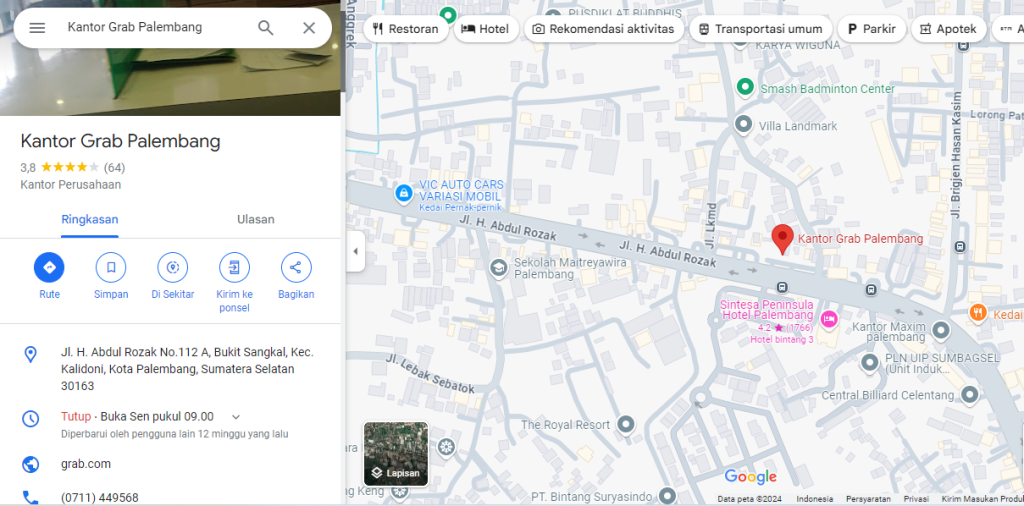This screenshot has width=1024, height=506.
Task: Toggle the Lapisan satellite layer thumbnail
Action: (x=396, y=454)
